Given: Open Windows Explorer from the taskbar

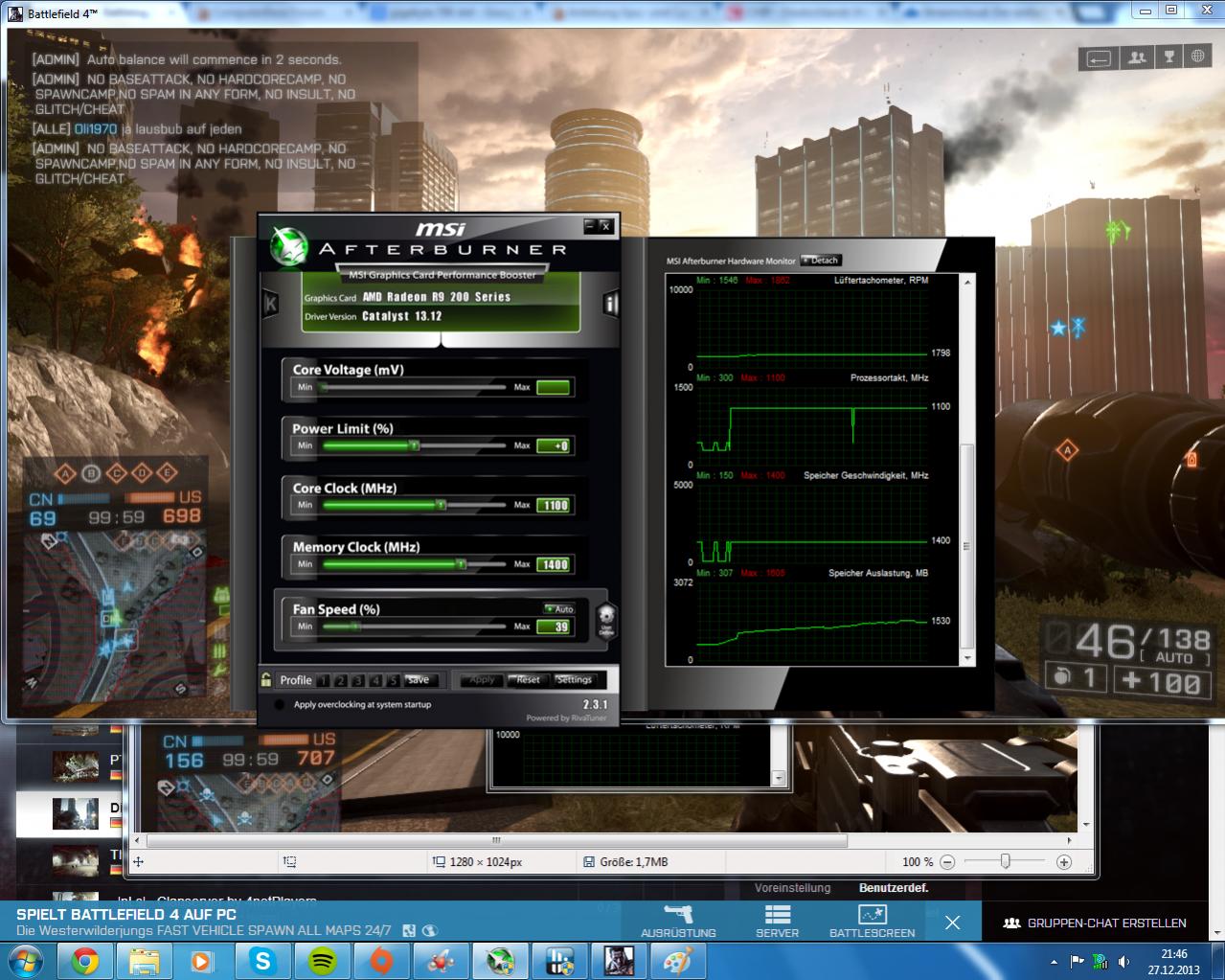Looking at the screenshot, I should click(x=144, y=961).
